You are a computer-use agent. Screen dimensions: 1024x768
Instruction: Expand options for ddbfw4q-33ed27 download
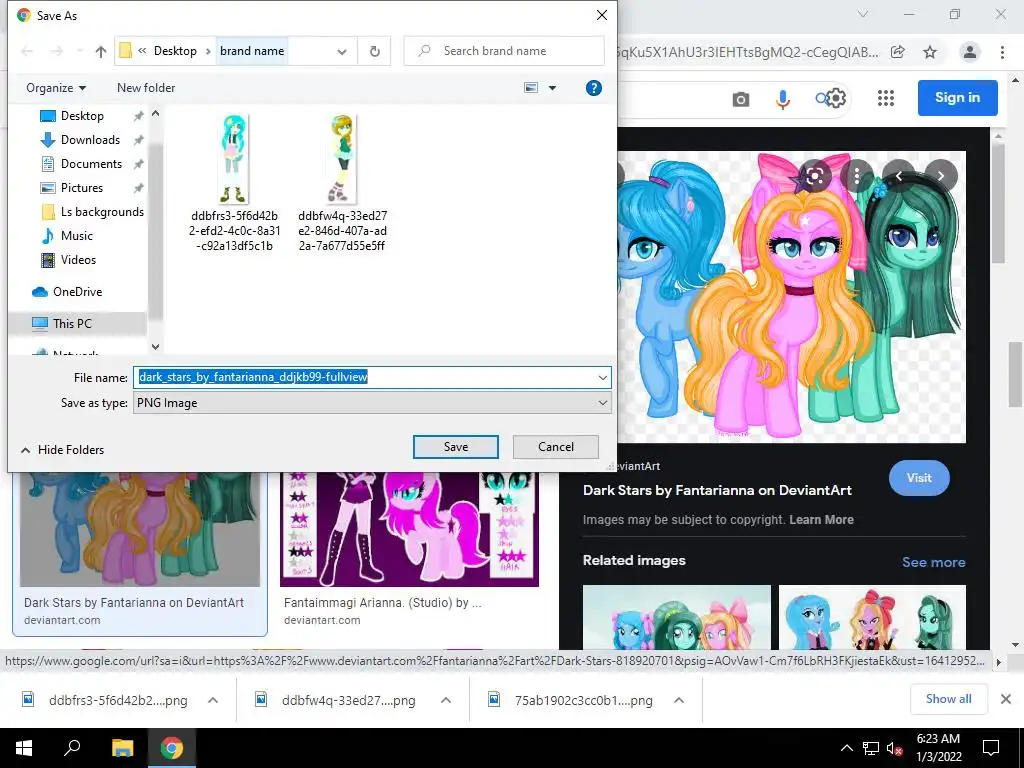coord(446,700)
